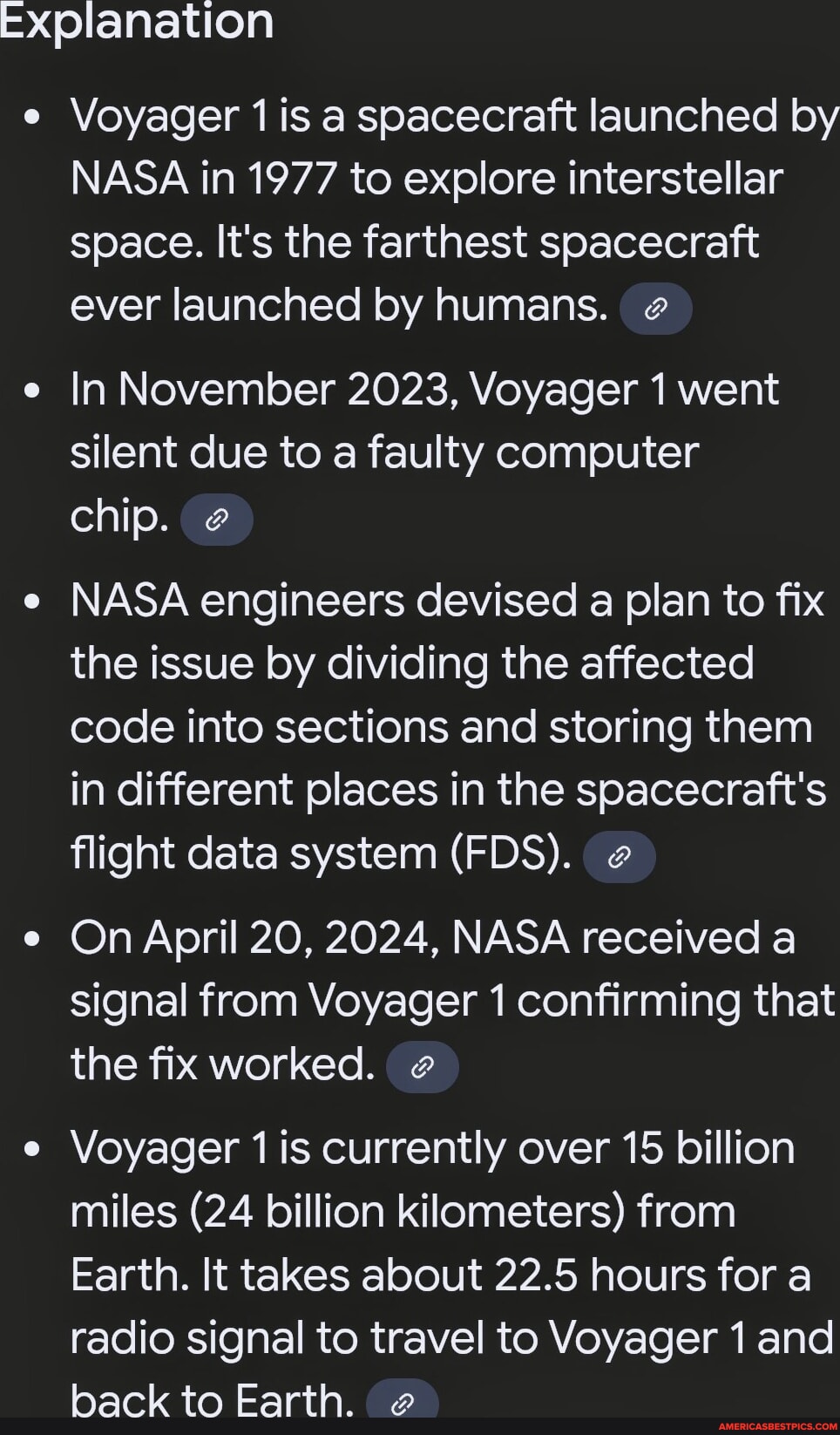Click the bullet marker before "Voyager 1 is a spacecraft"
The width and height of the screenshot is (840, 1435).
[x=33, y=115]
